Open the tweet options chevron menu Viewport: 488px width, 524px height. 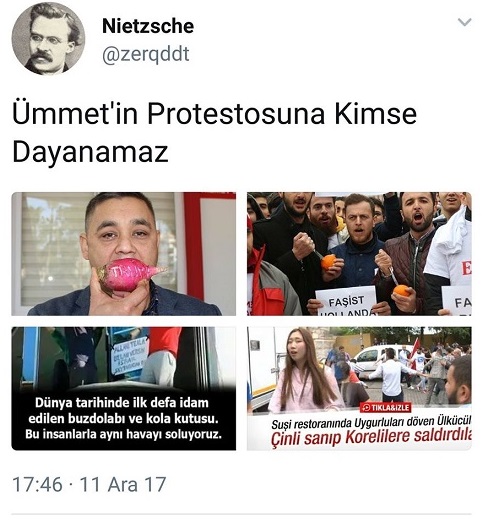pos(464,22)
